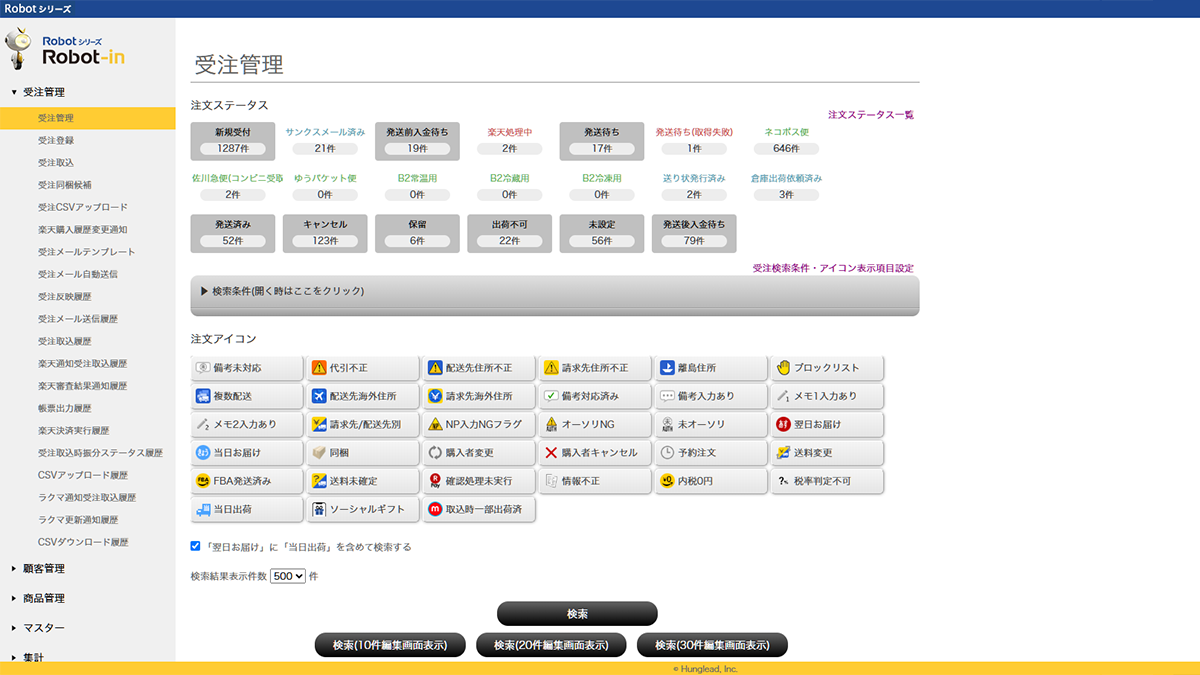Open CSVダウンロード履歴 in the sidebar
The image size is (1200, 675).
tap(83, 542)
